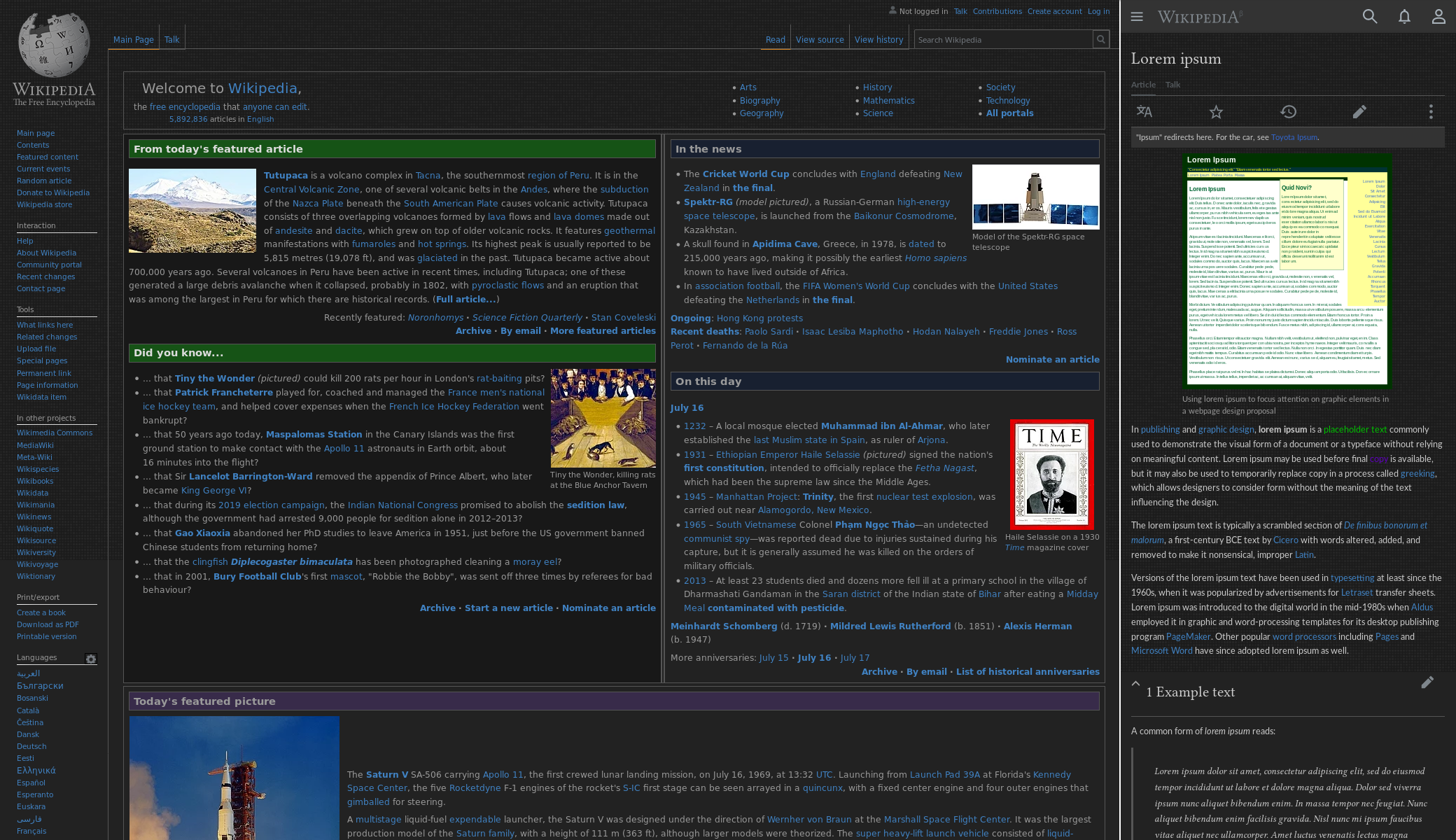The image size is (1456, 840).
Task: View article history clock icon
Action: [1288, 111]
